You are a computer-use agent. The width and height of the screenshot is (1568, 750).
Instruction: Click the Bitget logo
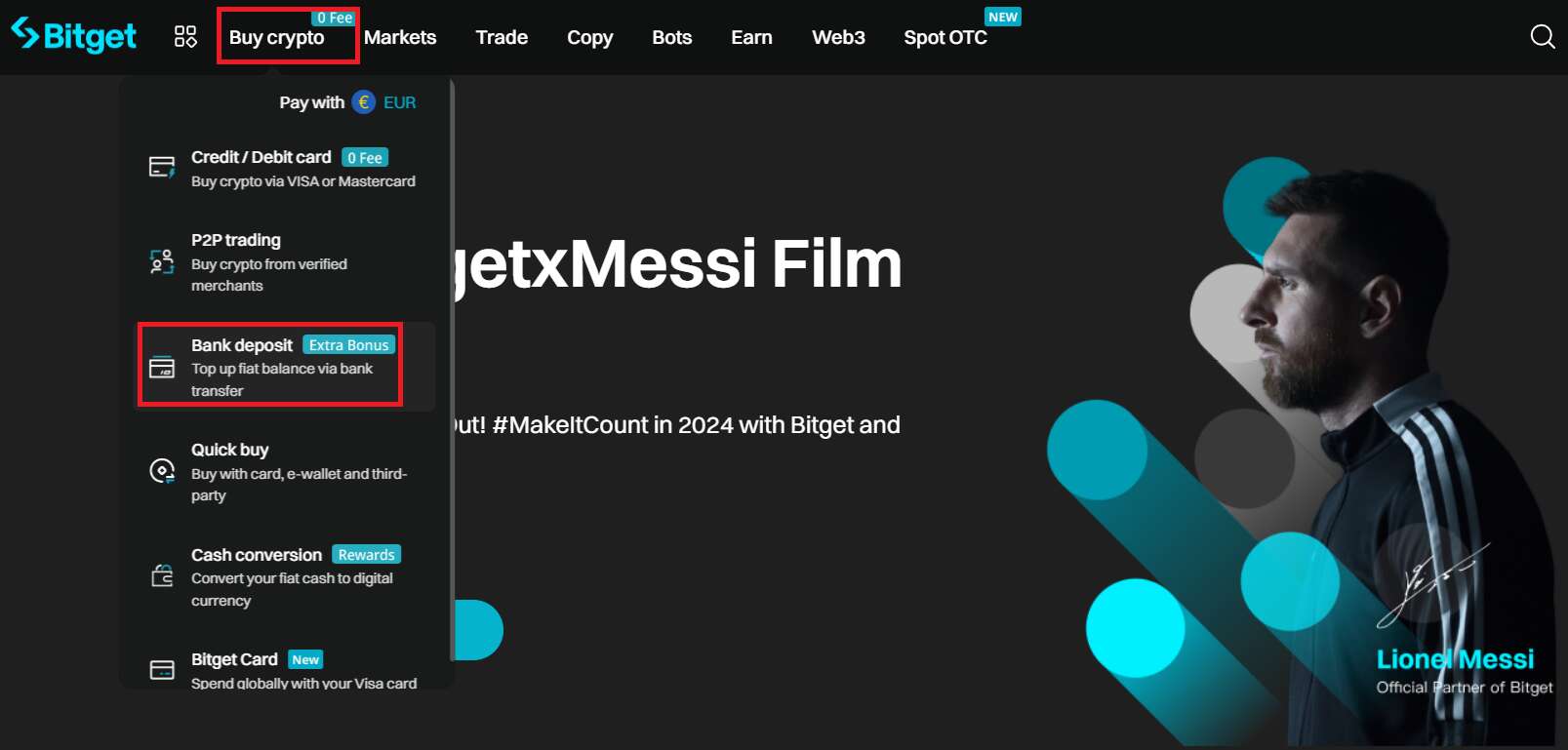pos(73,36)
